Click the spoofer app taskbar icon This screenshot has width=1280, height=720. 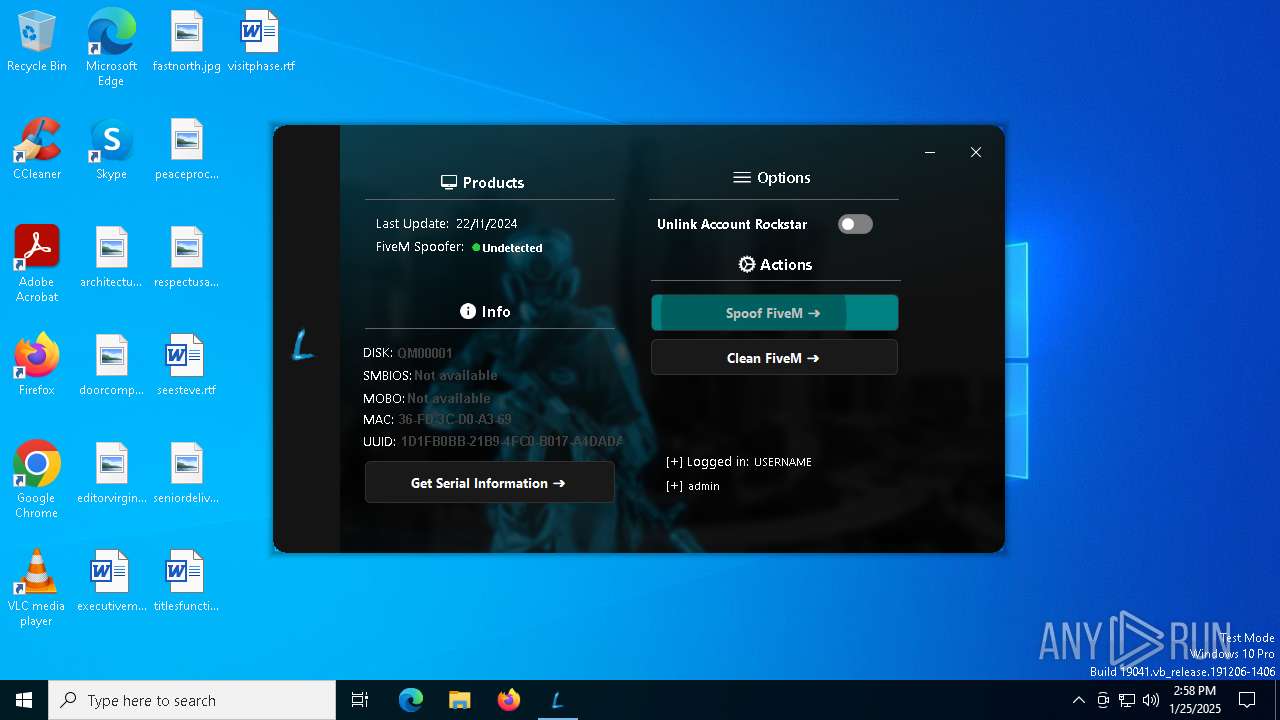point(557,700)
